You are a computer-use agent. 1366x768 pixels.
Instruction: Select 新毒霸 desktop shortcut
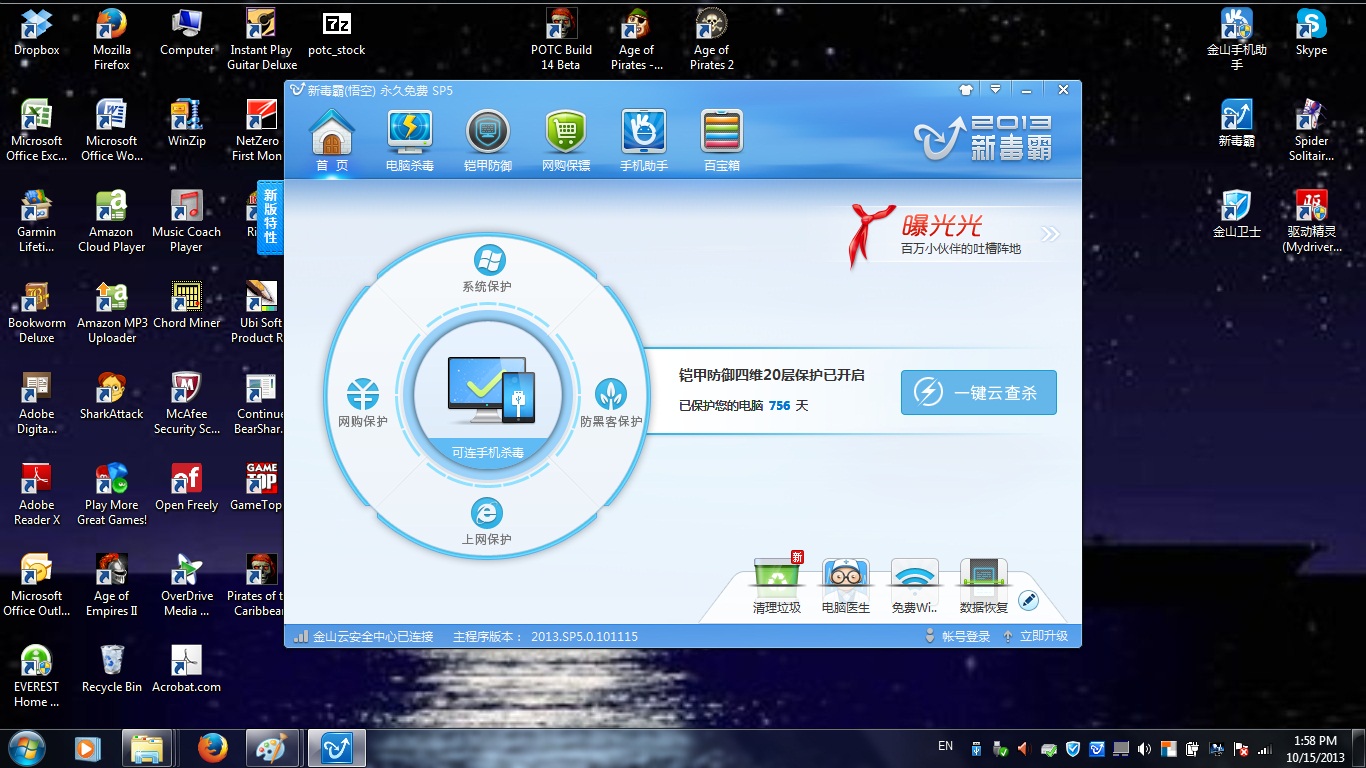(1236, 124)
